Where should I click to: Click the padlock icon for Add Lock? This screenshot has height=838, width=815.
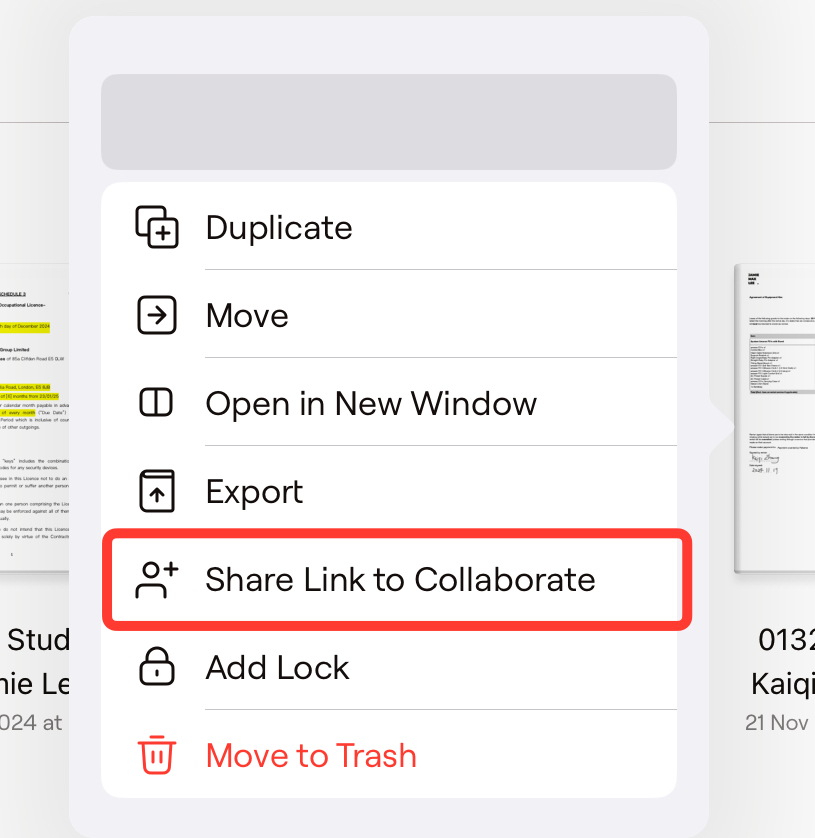click(157, 666)
